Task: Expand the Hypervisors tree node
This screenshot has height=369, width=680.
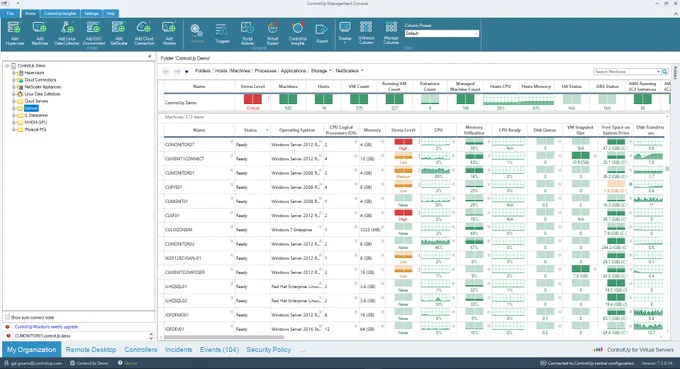Action: coord(13,73)
